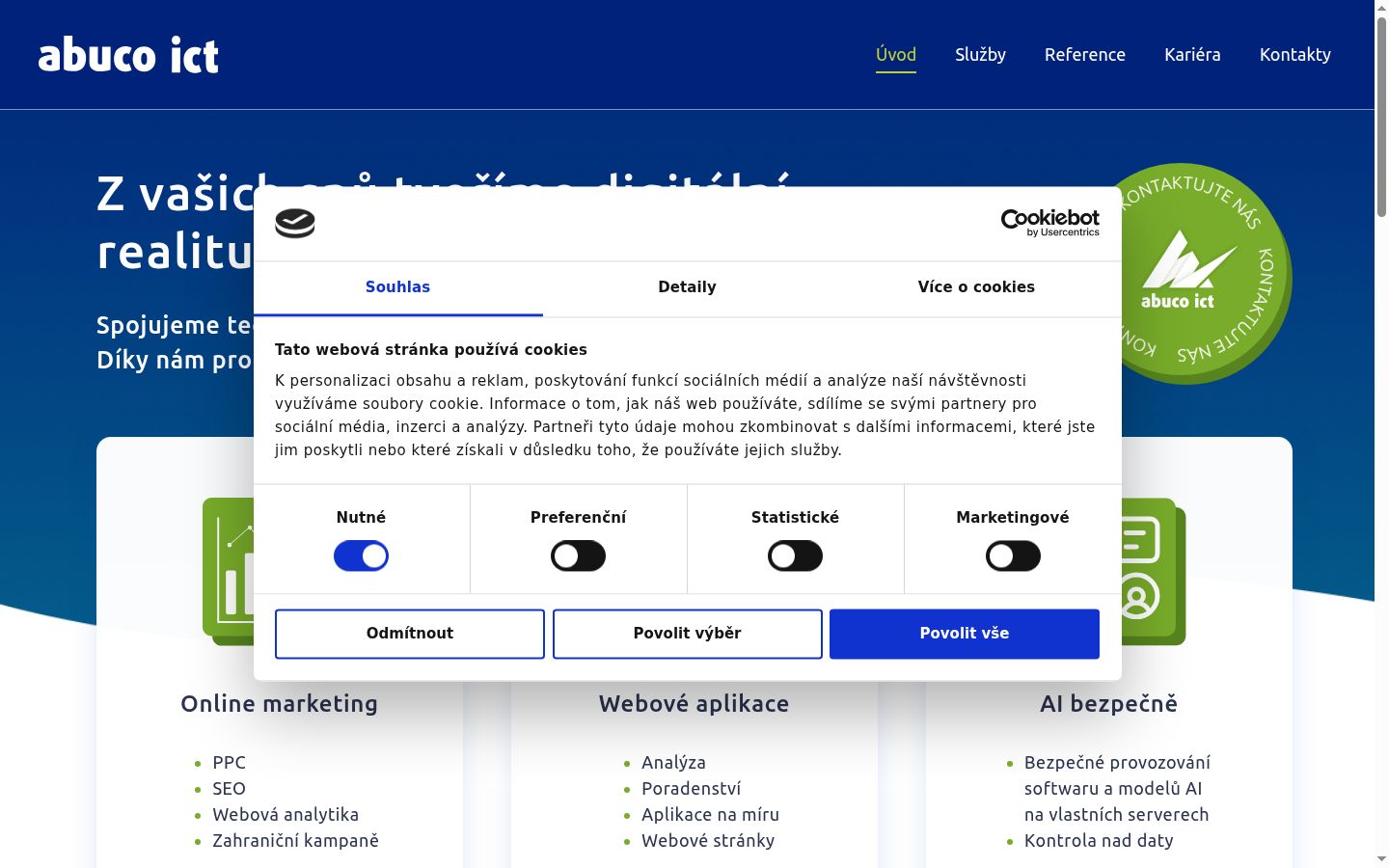Open the Cookiebot by Usercentrics logo link
The height and width of the screenshot is (868, 1389).
[x=1050, y=223]
